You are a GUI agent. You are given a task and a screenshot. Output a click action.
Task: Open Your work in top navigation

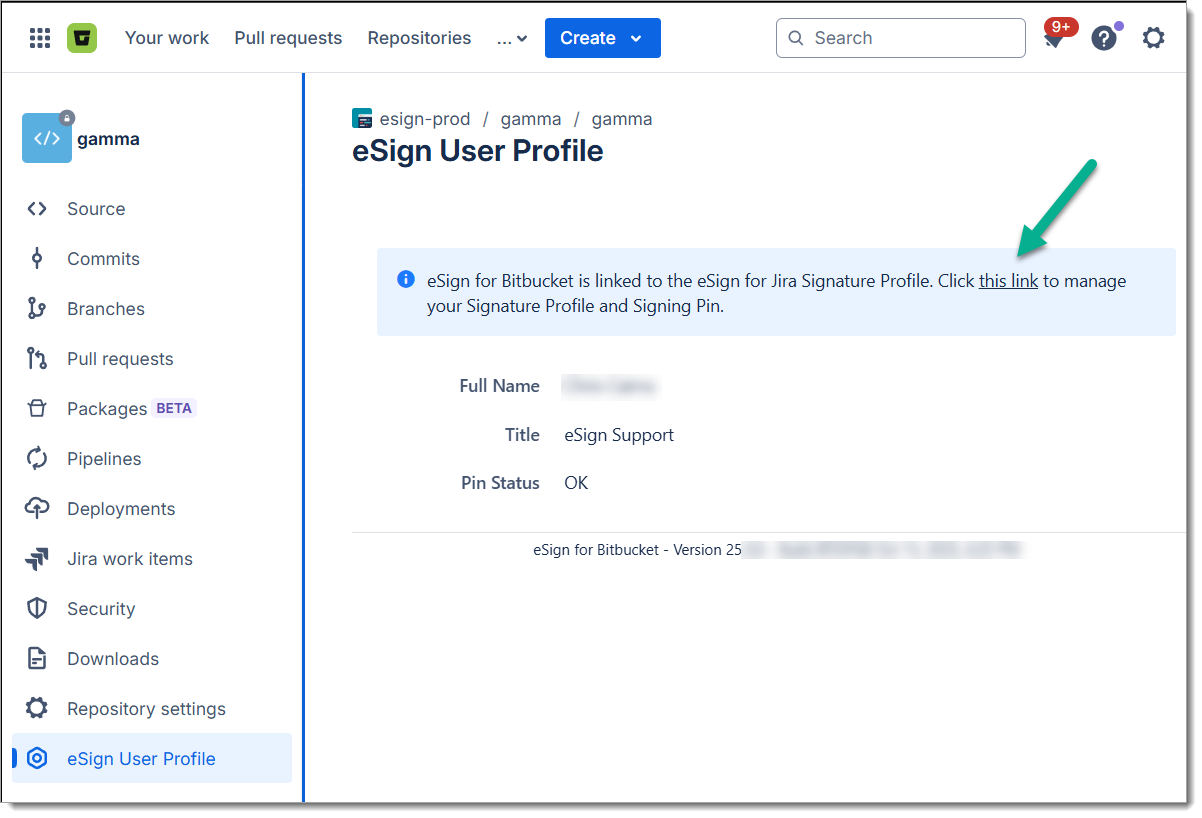(167, 38)
